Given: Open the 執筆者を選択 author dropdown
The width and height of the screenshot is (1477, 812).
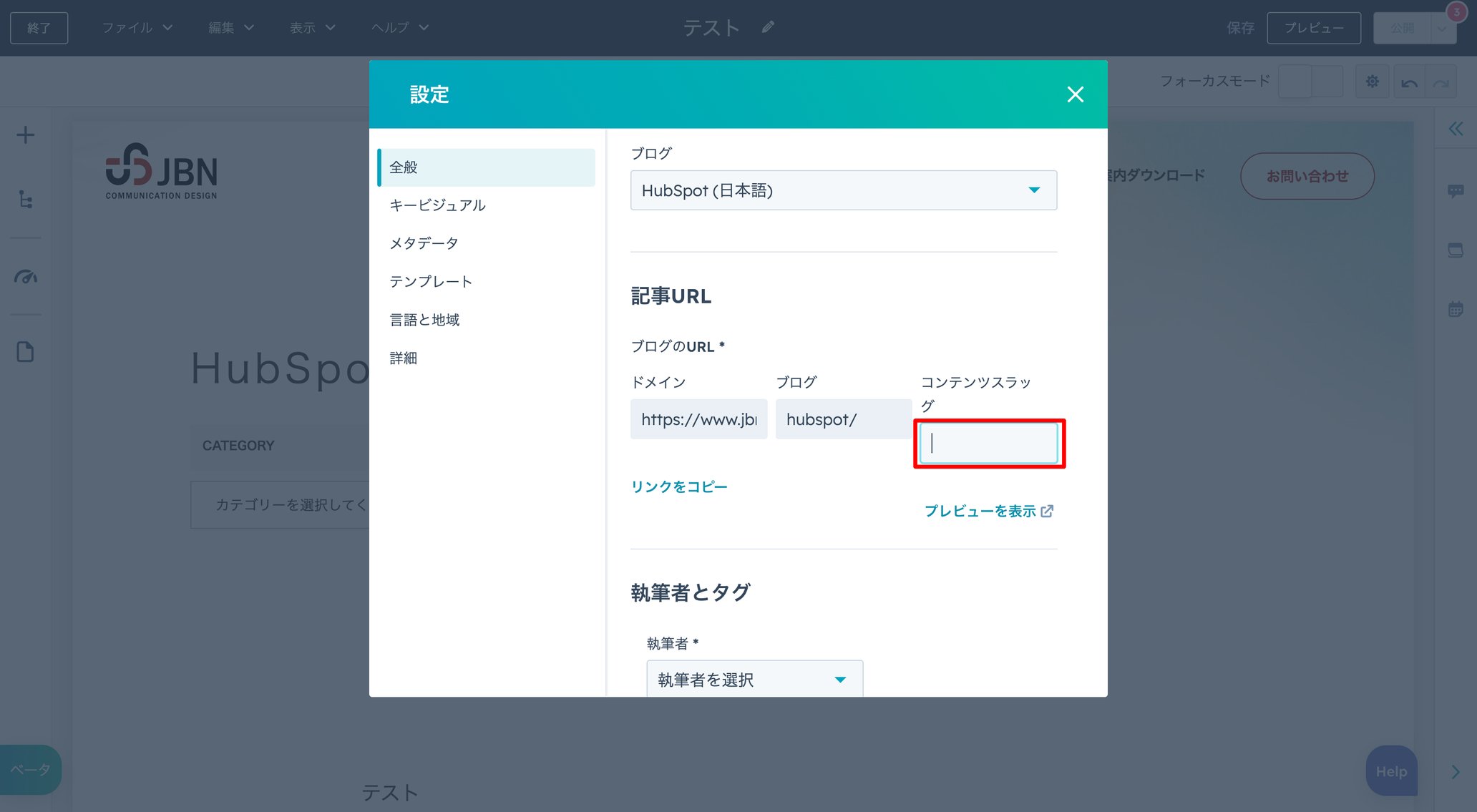Looking at the screenshot, I should tap(753, 679).
